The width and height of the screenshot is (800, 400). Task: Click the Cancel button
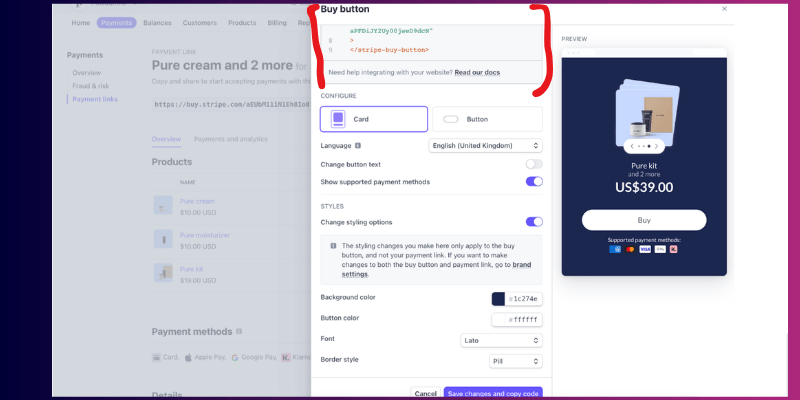425,393
